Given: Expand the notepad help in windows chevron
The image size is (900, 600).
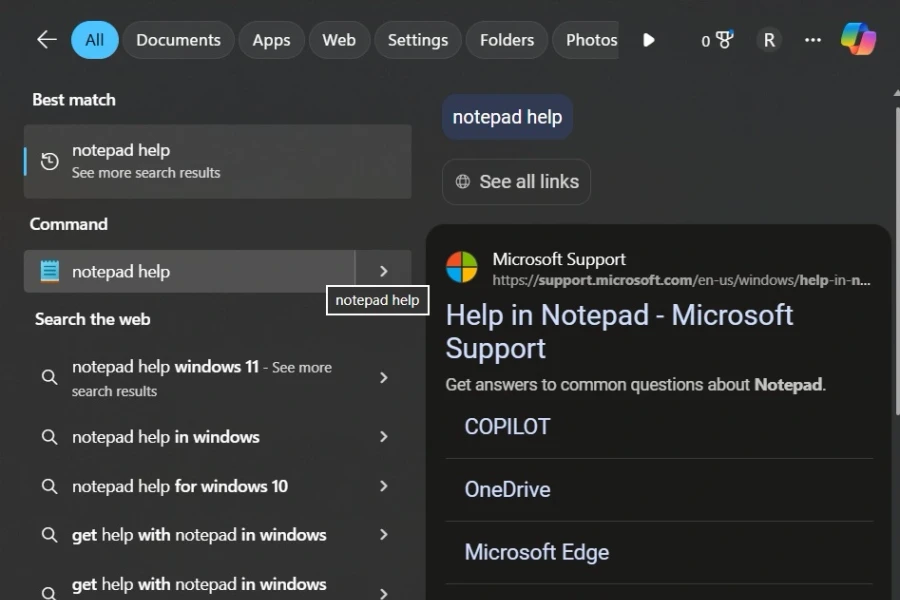Looking at the screenshot, I should click(x=384, y=437).
